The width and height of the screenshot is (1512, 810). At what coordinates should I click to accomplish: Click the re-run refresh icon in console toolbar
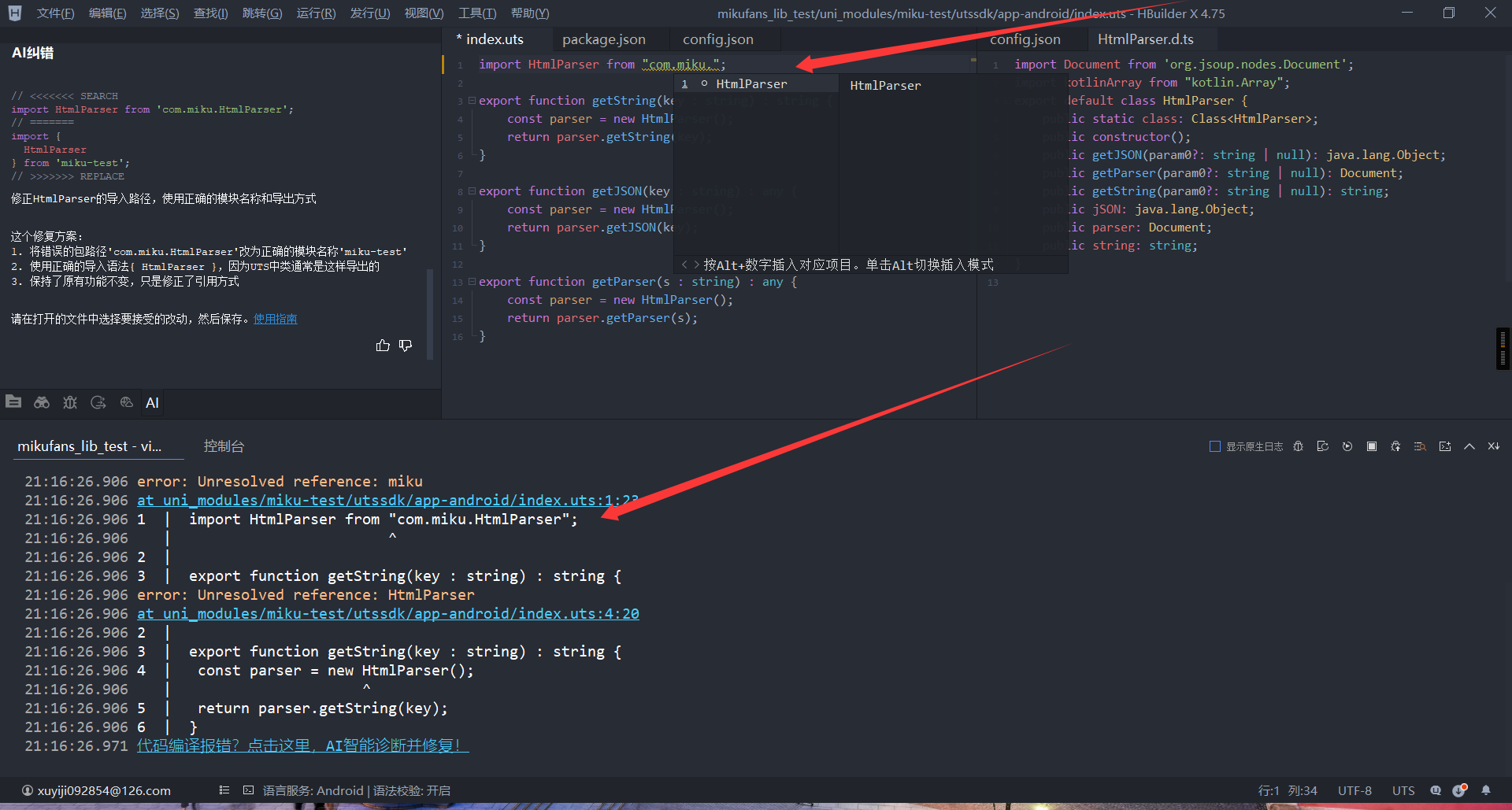click(x=1323, y=446)
